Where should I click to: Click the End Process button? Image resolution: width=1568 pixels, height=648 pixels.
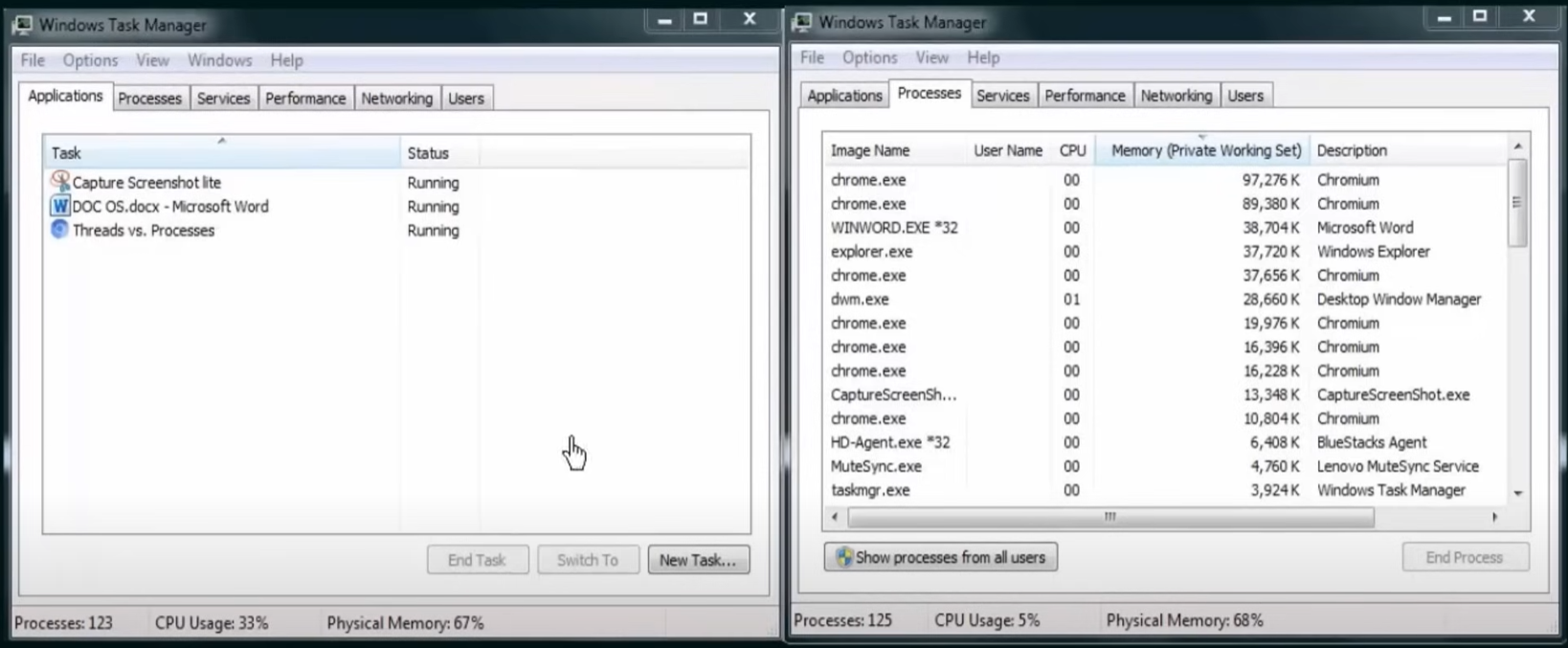click(1465, 557)
